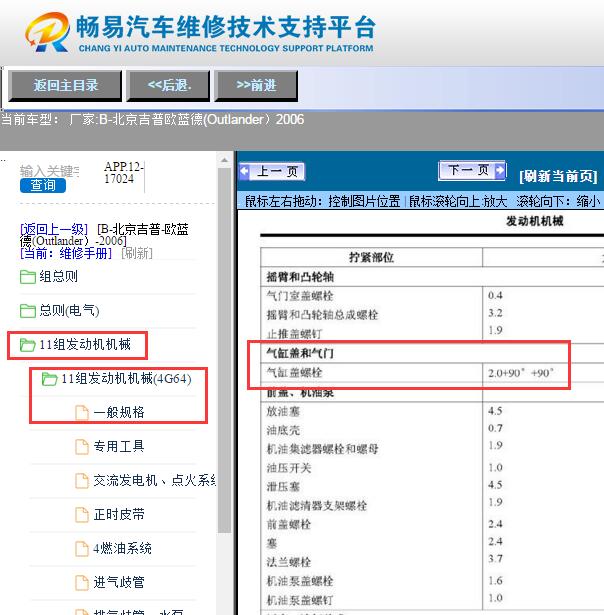The height and width of the screenshot is (615, 604).
Task: Click 法兰螺栓 row text
Action: (289, 562)
